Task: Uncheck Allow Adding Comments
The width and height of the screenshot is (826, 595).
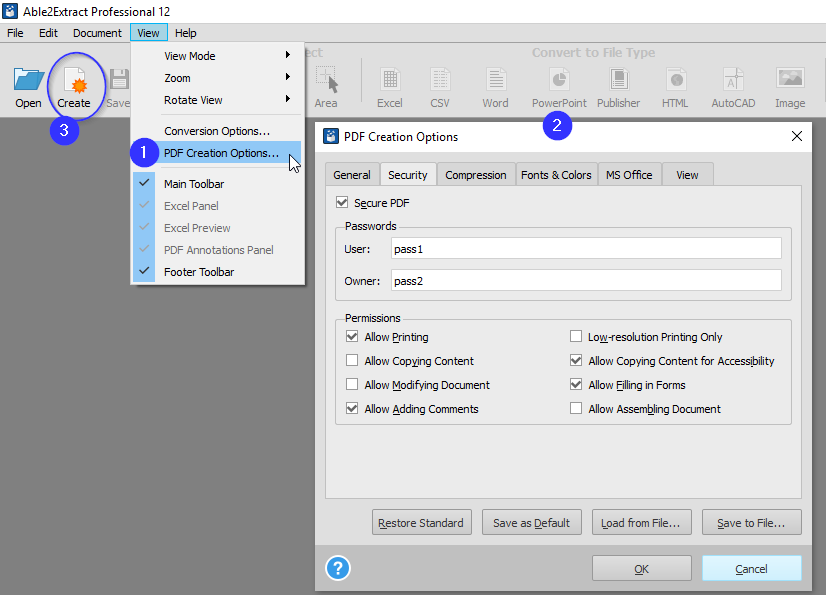Action: pos(352,408)
